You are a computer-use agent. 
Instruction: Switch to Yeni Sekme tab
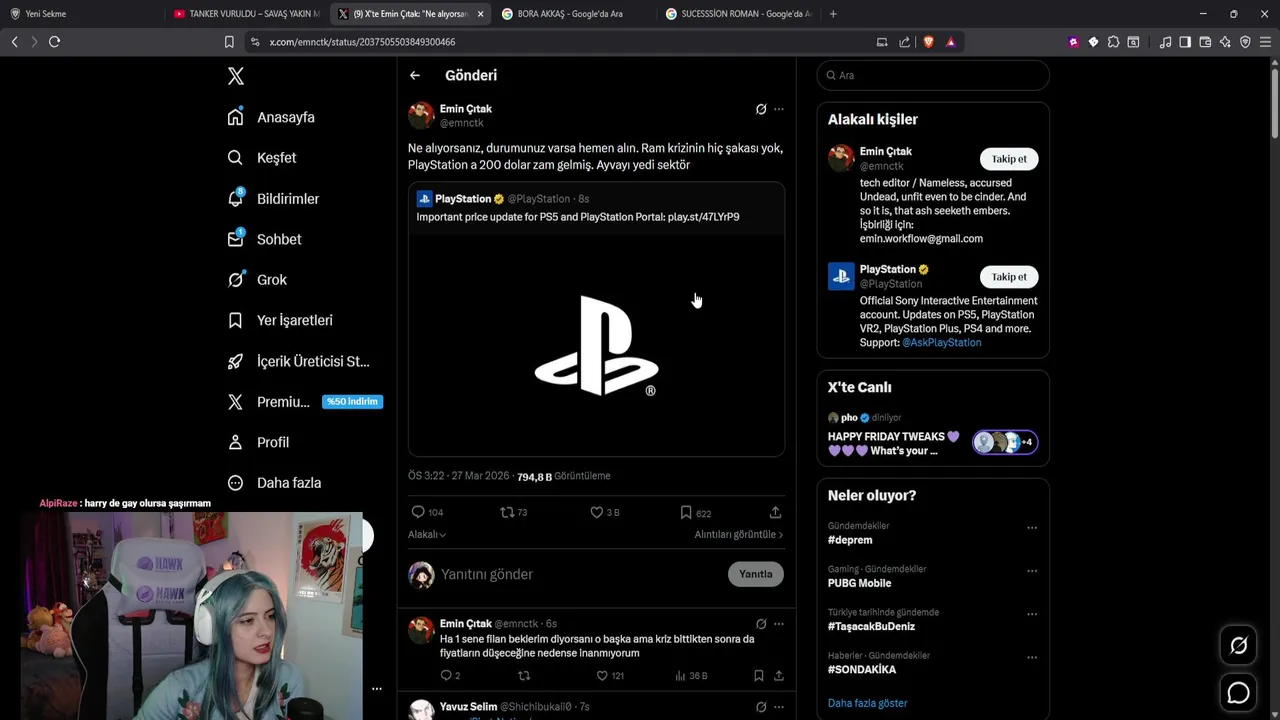(x=80, y=14)
